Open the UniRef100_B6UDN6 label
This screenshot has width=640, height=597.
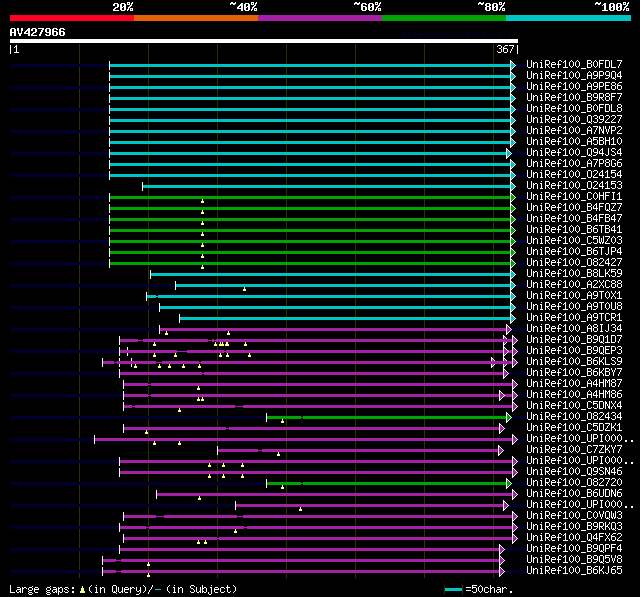[574, 494]
